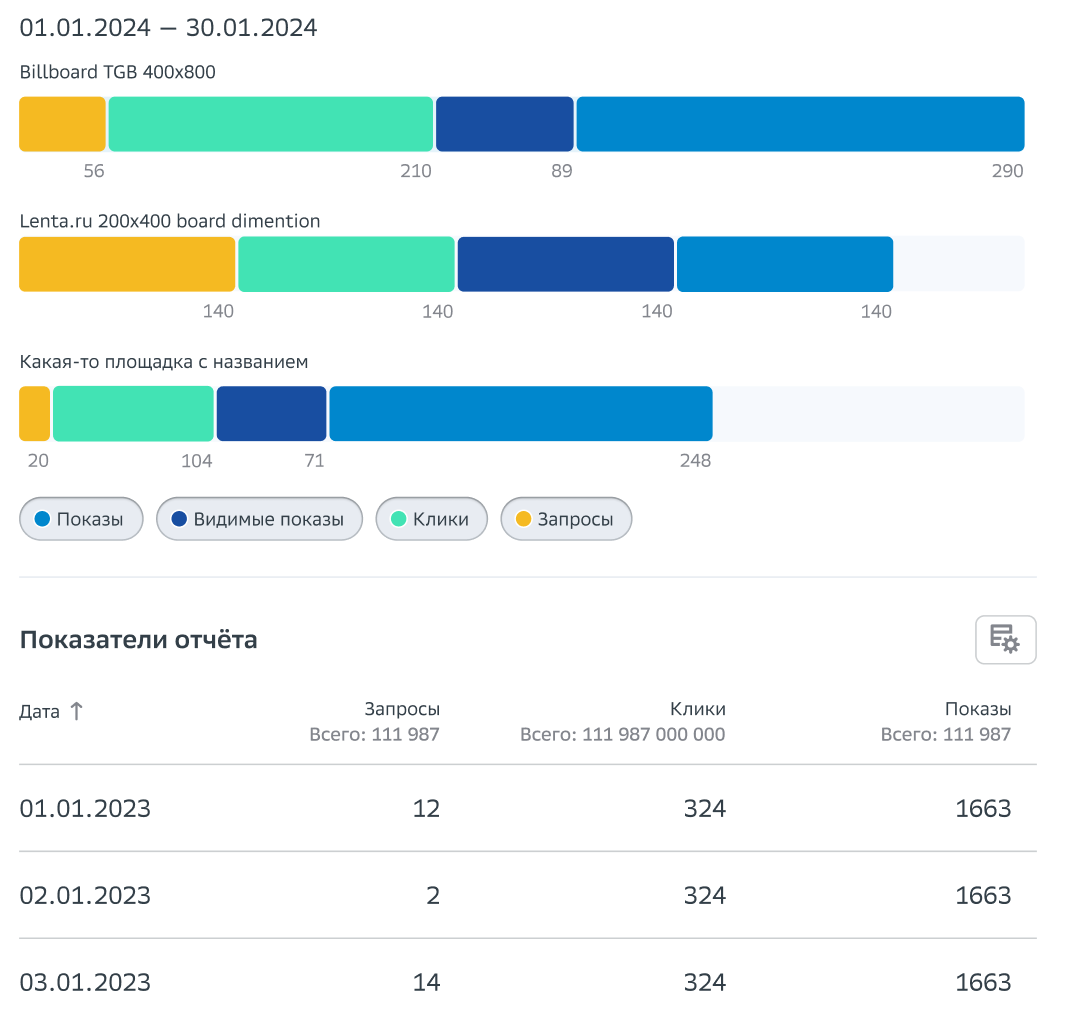The height and width of the screenshot is (1011, 1068).
Task: Select the 01.01.2023 table row
Action: [x=527, y=808]
